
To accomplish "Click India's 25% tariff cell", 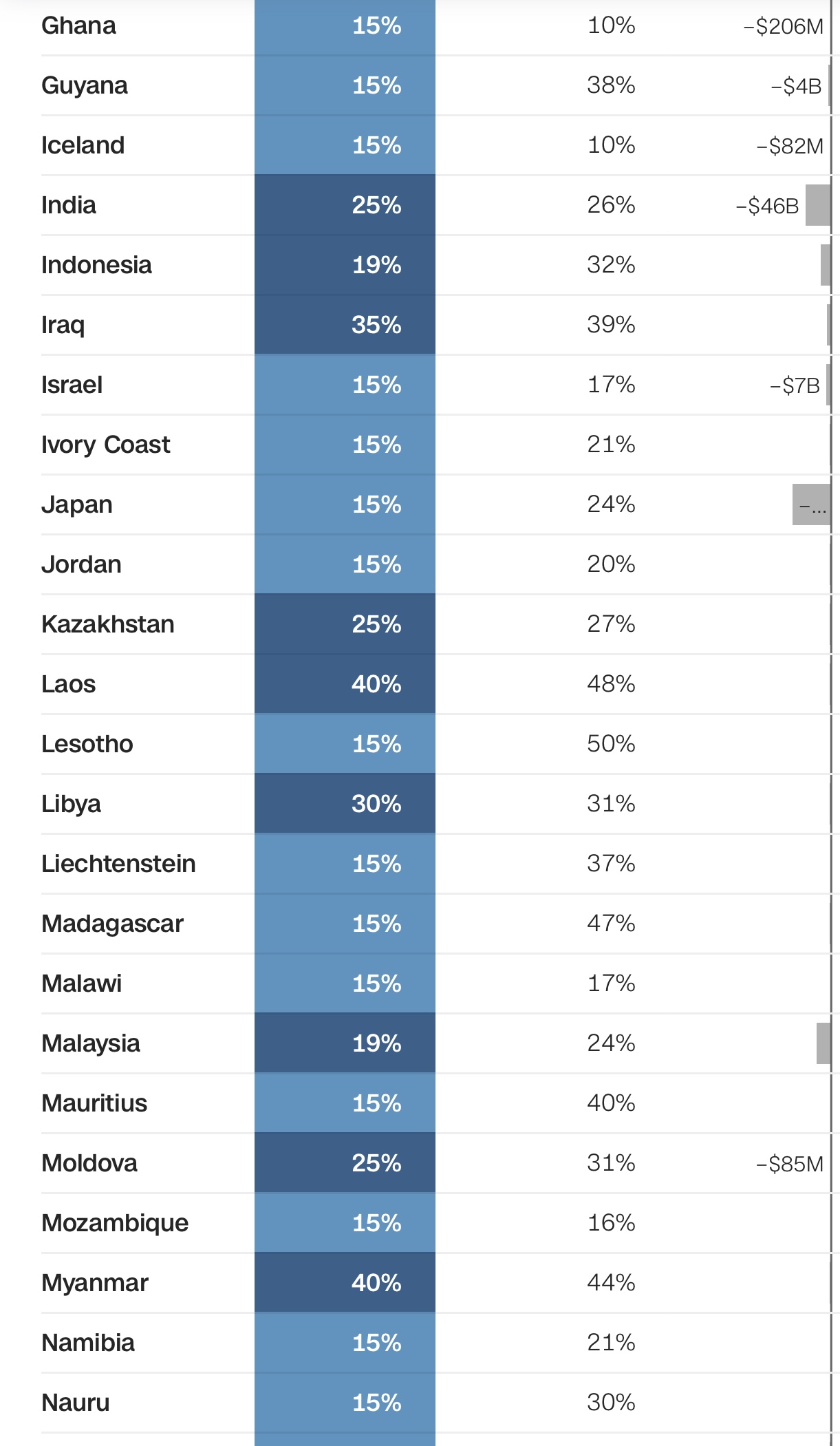I will (x=345, y=205).
